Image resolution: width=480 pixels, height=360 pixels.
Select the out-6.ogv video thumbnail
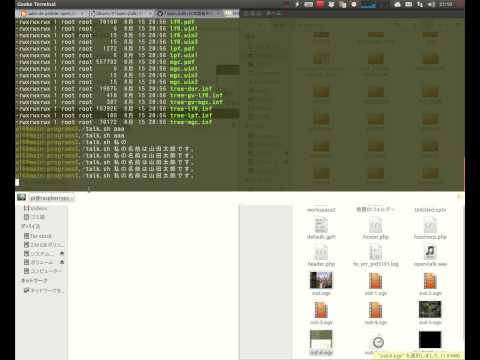(321, 339)
